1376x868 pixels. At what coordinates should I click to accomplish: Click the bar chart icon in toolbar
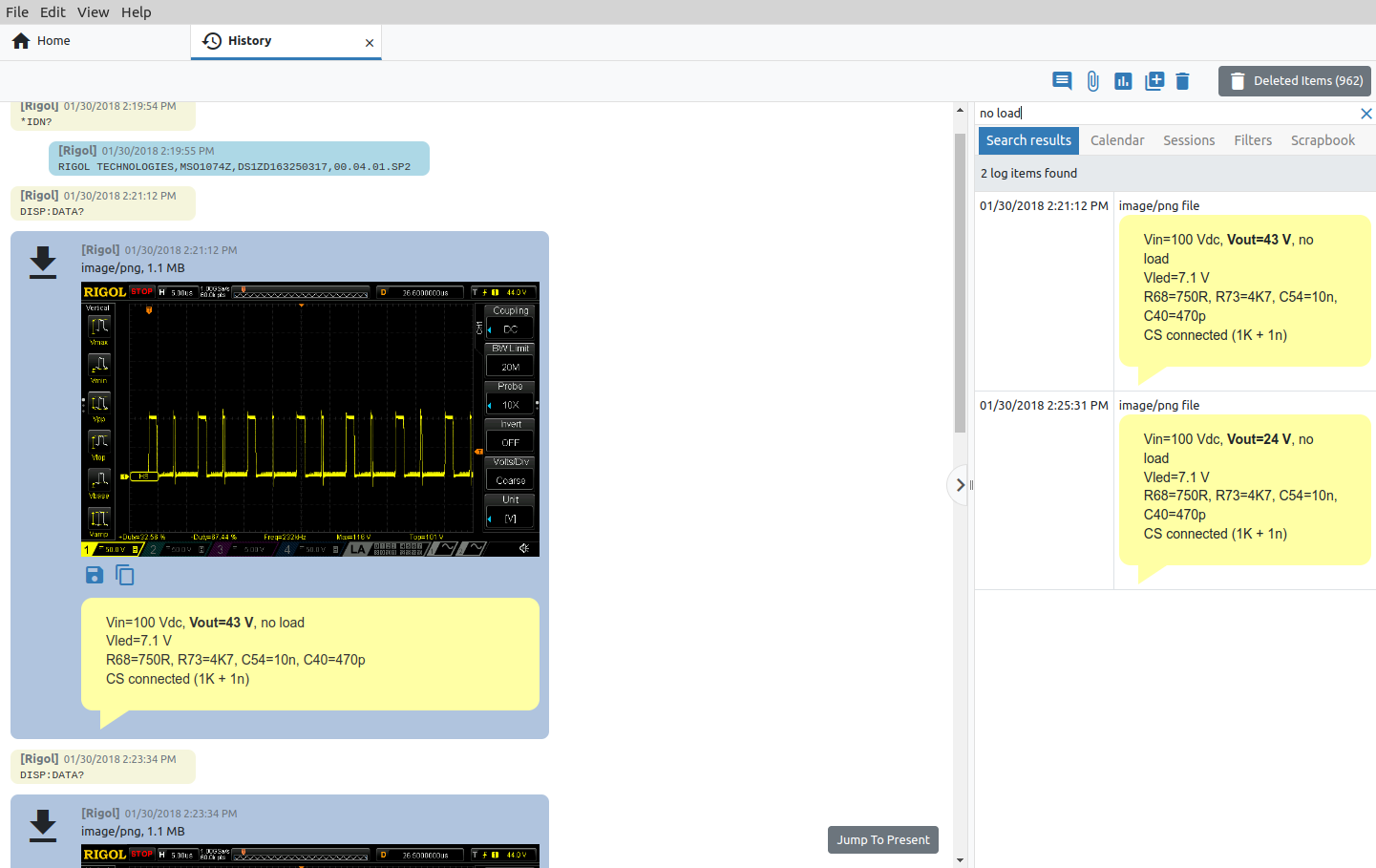click(1123, 81)
